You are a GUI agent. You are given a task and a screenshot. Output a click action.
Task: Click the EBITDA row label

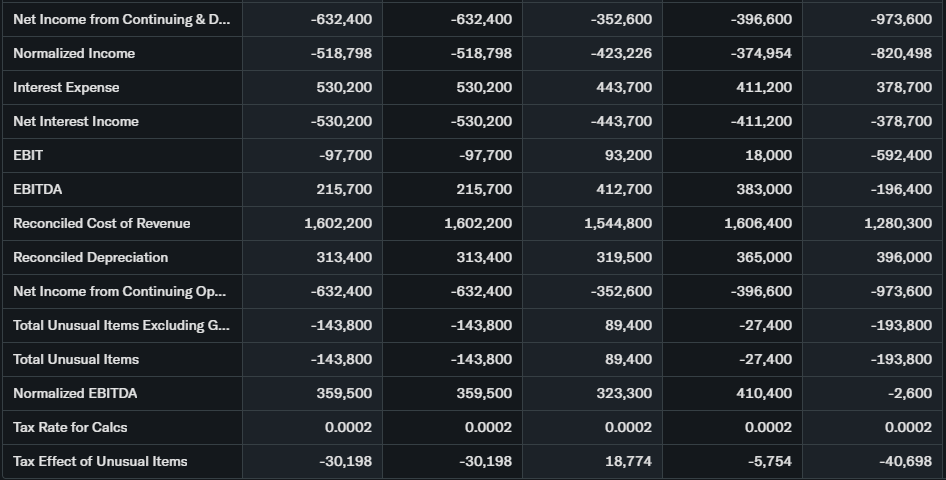38,189
